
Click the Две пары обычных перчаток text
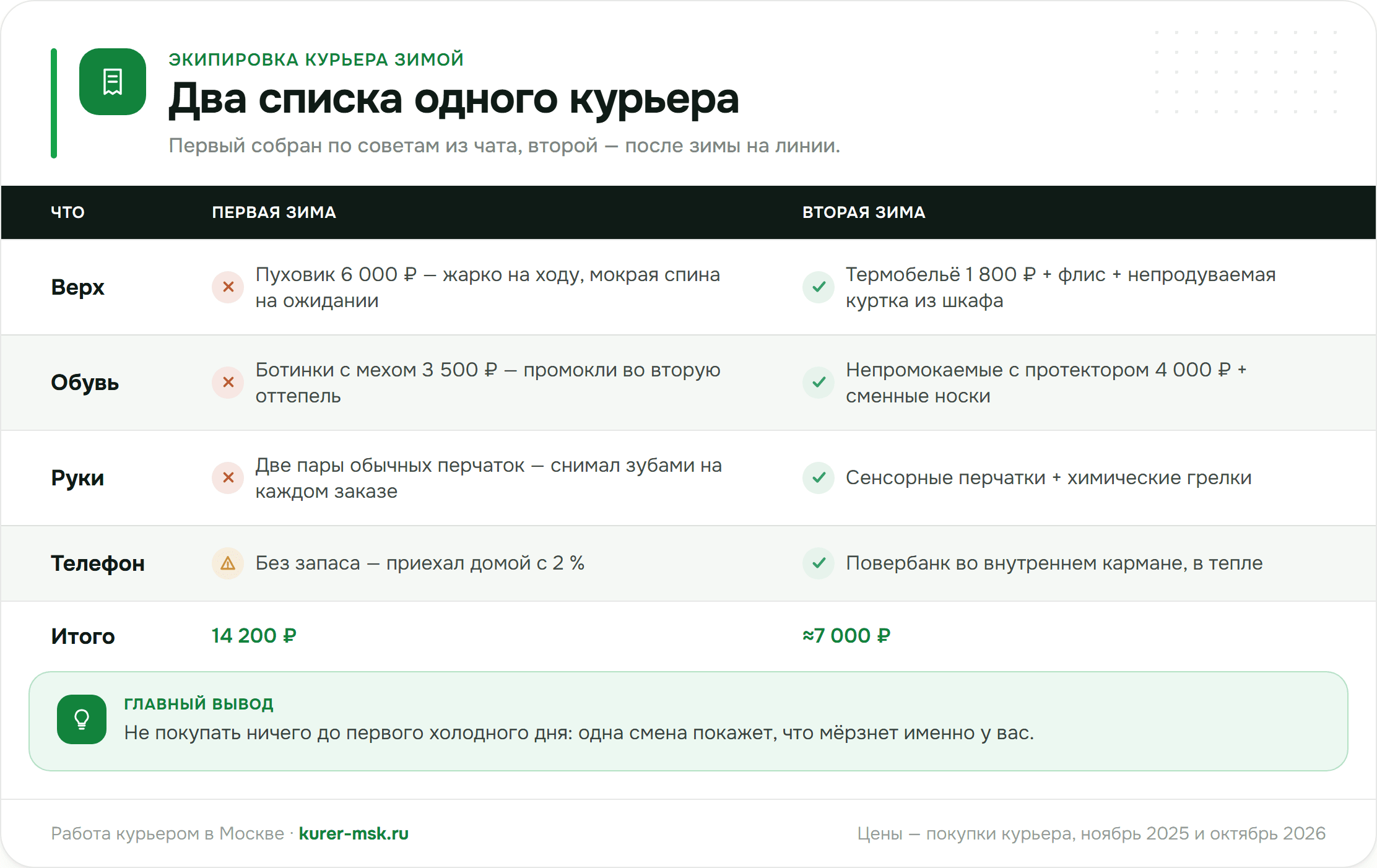click(489, 478)
